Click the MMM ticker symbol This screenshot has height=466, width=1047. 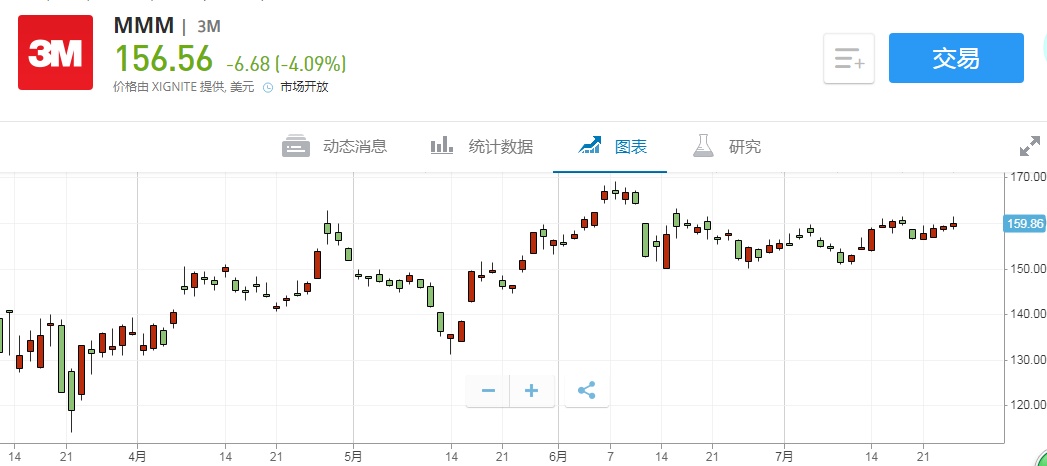pyautogui.click(x=143, y=26)
